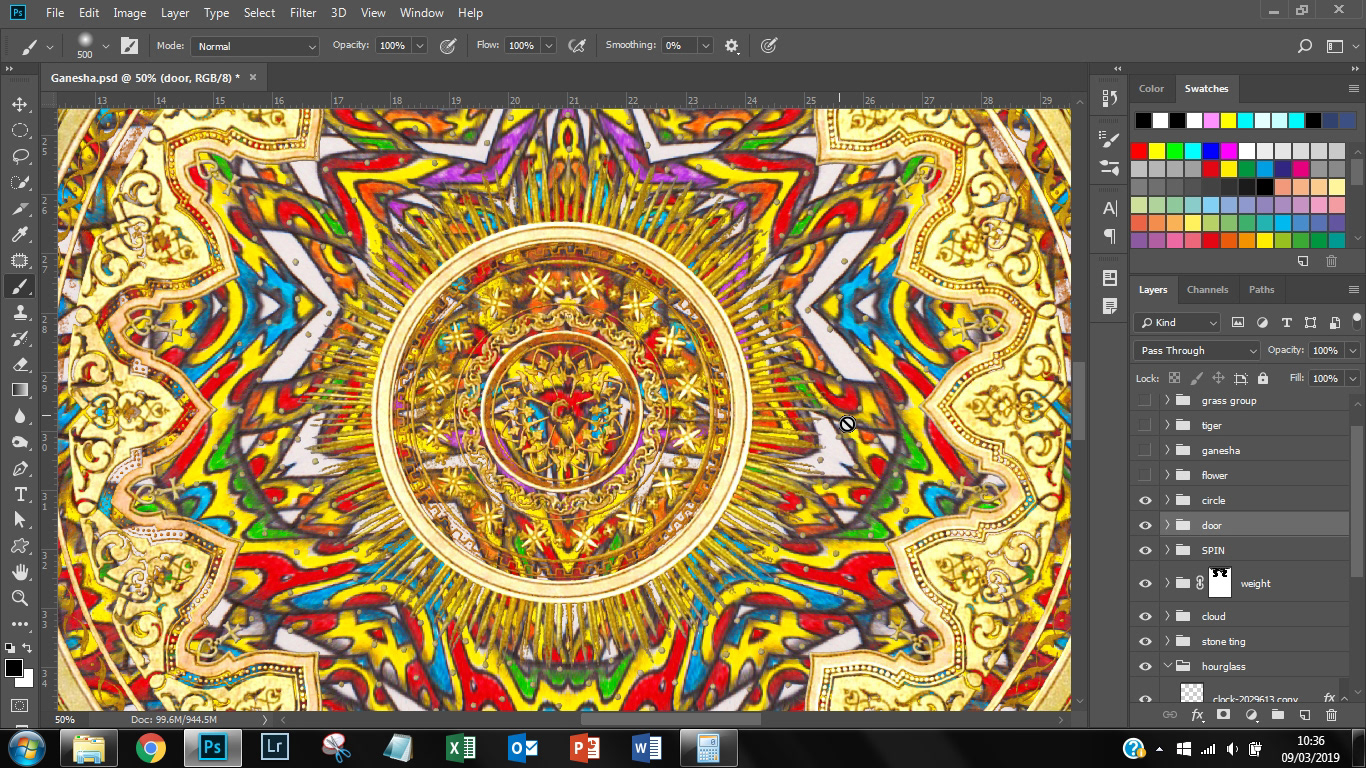Image resolution: width=1366 pixels, height=768 pixels.
Task: Pick the red swatch in Swatches panel
Action: (x=1139, y=151)
